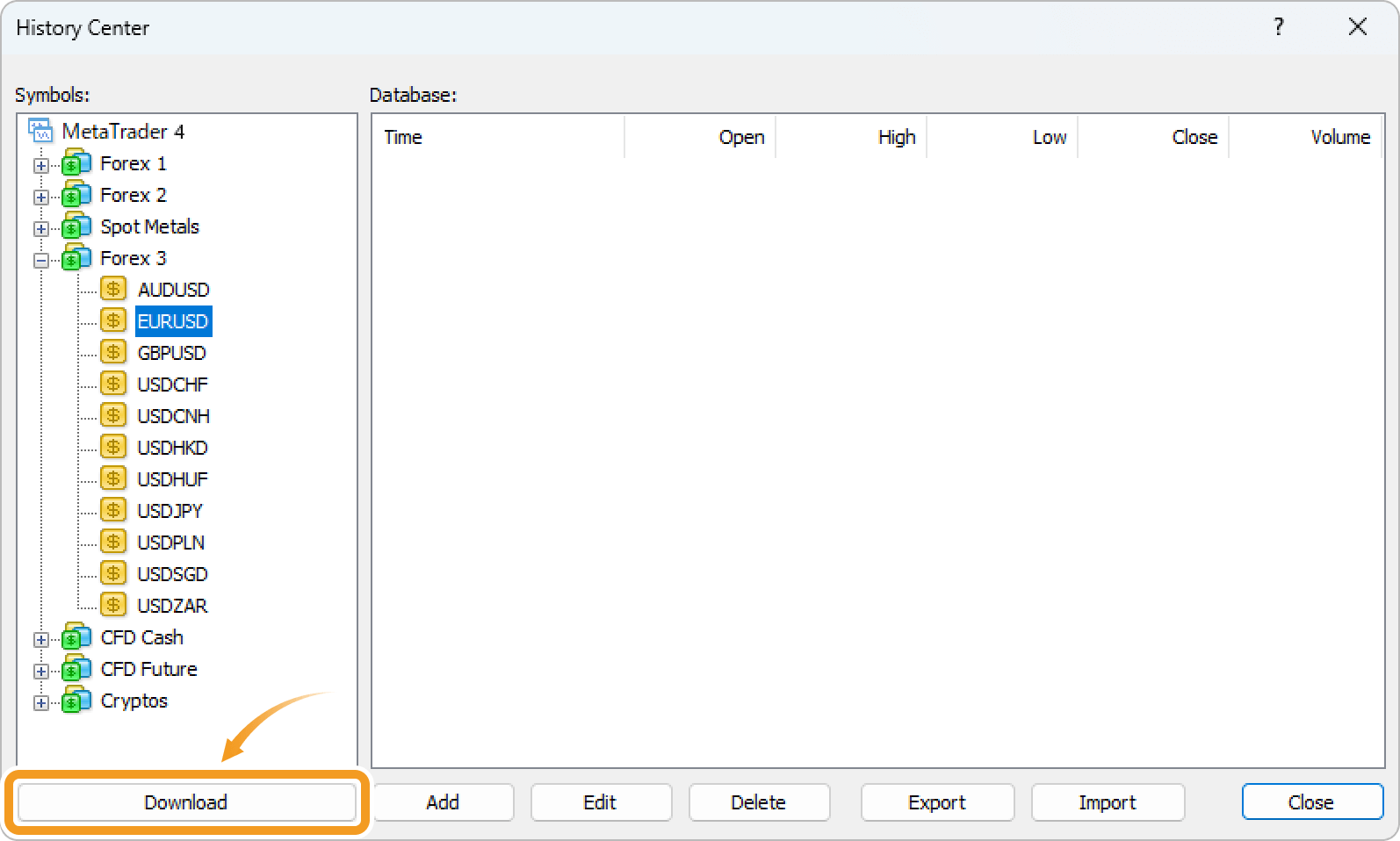Select the Spot Metals label

click(x=150, y=226)
